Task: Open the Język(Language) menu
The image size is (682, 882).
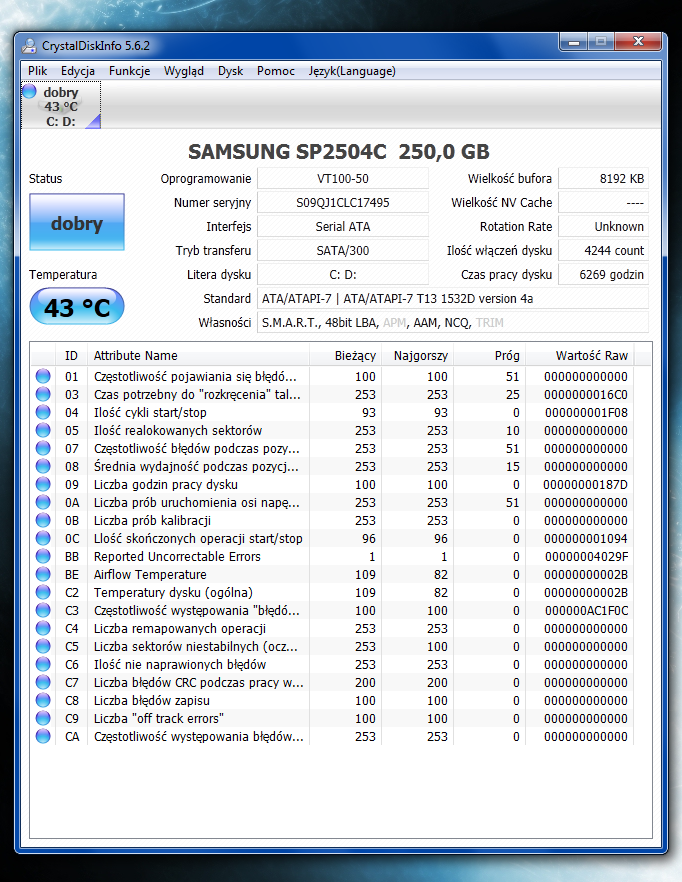Action: (x=352, y=71)
